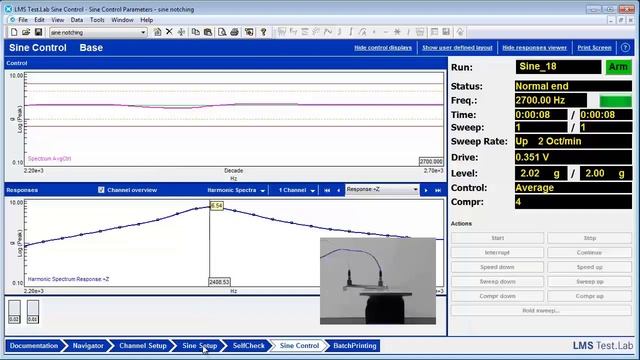Click the shaker video thumbnail
Viewport: 640px width, 360px height.
pos(378,281)
